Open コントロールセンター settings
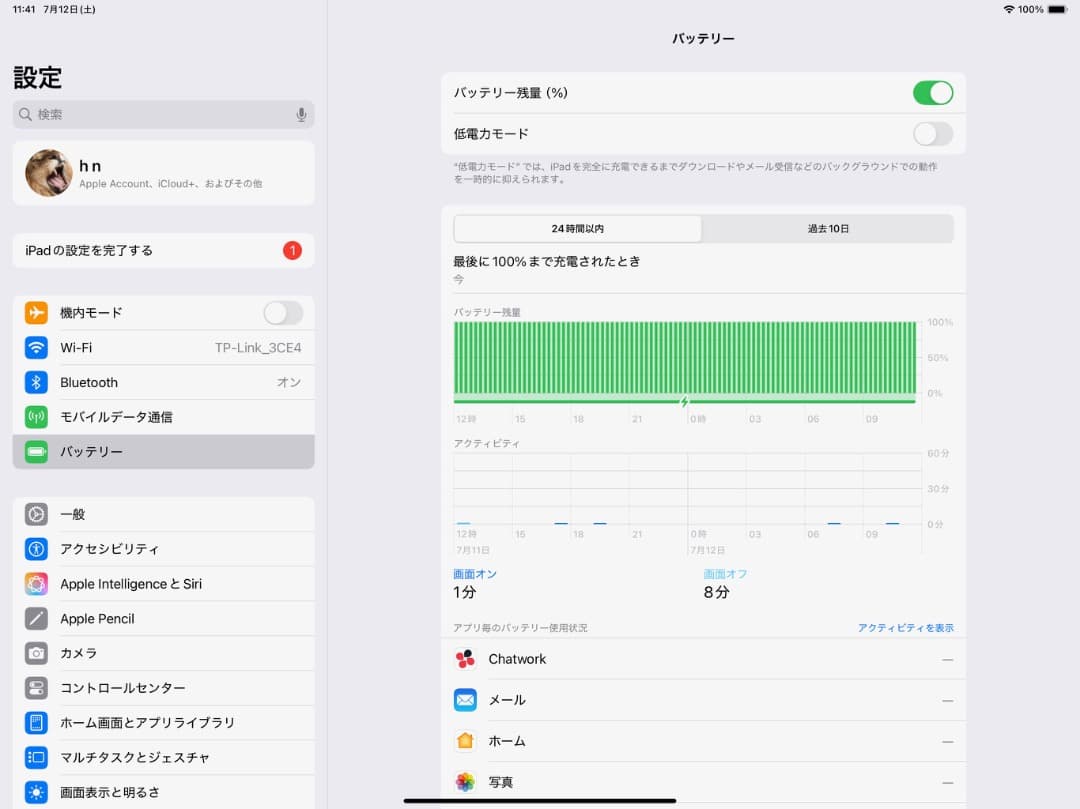This screenshot has height=809, width=1080. pyautogui.click(x=163, y=688)
